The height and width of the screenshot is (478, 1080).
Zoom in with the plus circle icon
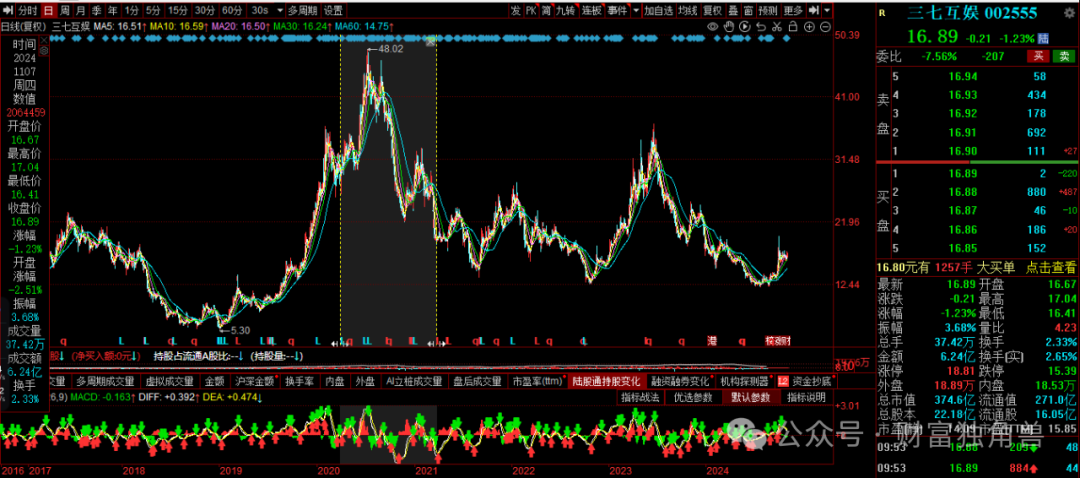coord(809,26)
